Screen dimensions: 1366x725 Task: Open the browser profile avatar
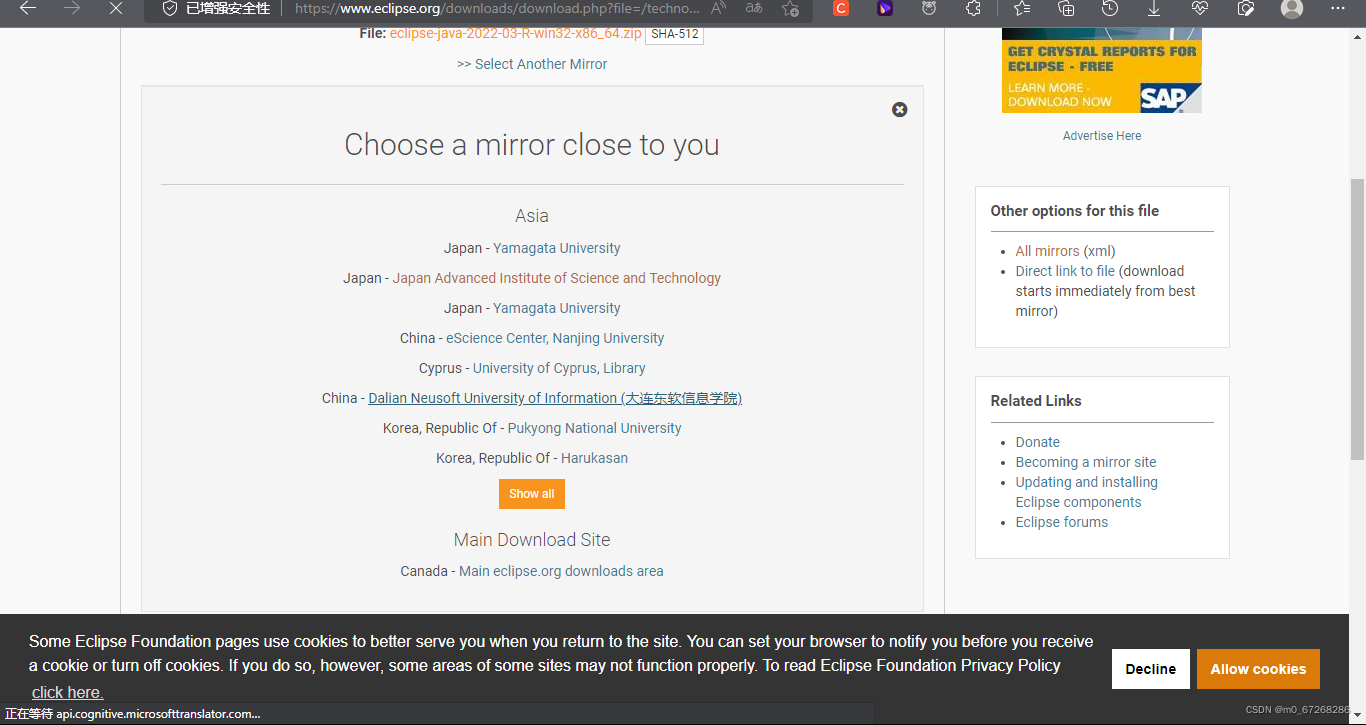click(x=1292, y=9)
